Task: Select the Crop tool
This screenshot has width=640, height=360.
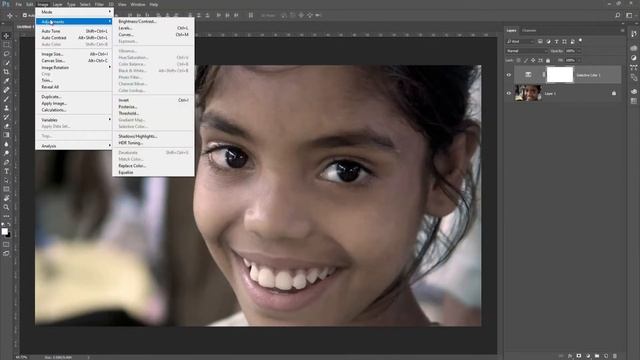Action: pyautogui.click(x=6, y=72)
